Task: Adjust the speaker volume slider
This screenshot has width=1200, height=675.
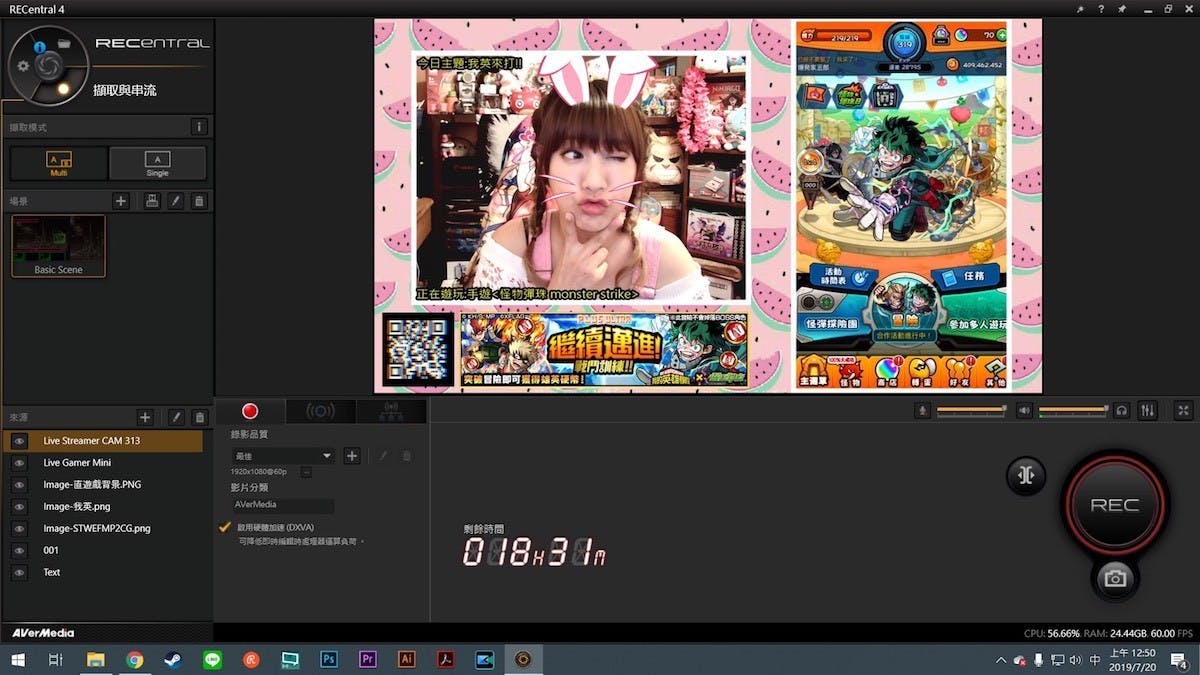Action: (1073, 410)
